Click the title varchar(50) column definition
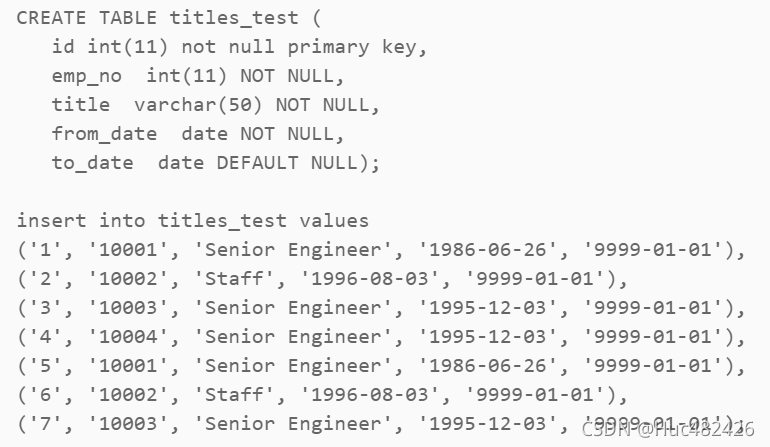Viewport: 770px width, 447px height. (216, 105)
